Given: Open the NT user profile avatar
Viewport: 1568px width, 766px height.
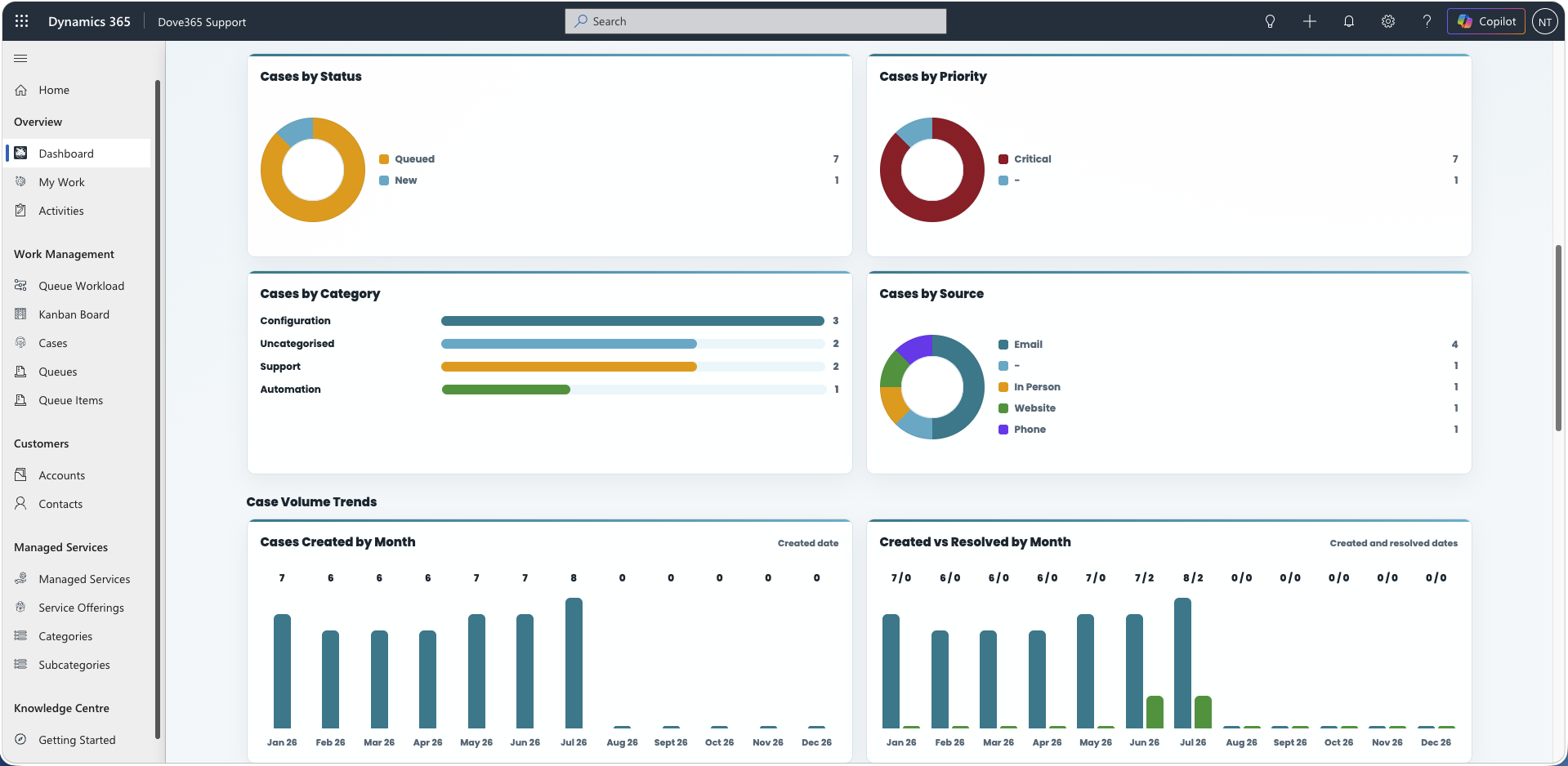Looking at the screenshot, I should [x=1544, y=22].
